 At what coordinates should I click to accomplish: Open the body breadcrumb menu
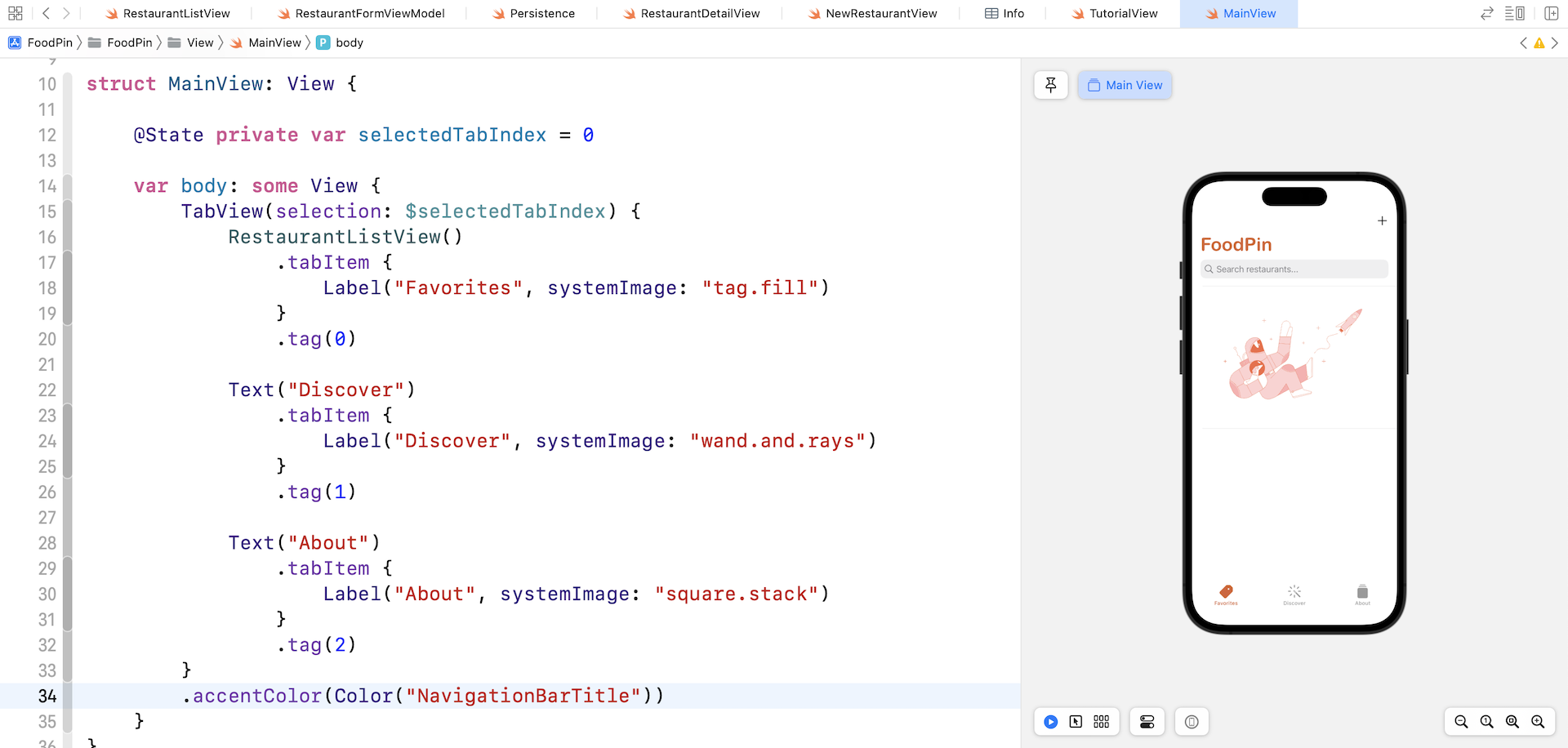pos(350,42)
